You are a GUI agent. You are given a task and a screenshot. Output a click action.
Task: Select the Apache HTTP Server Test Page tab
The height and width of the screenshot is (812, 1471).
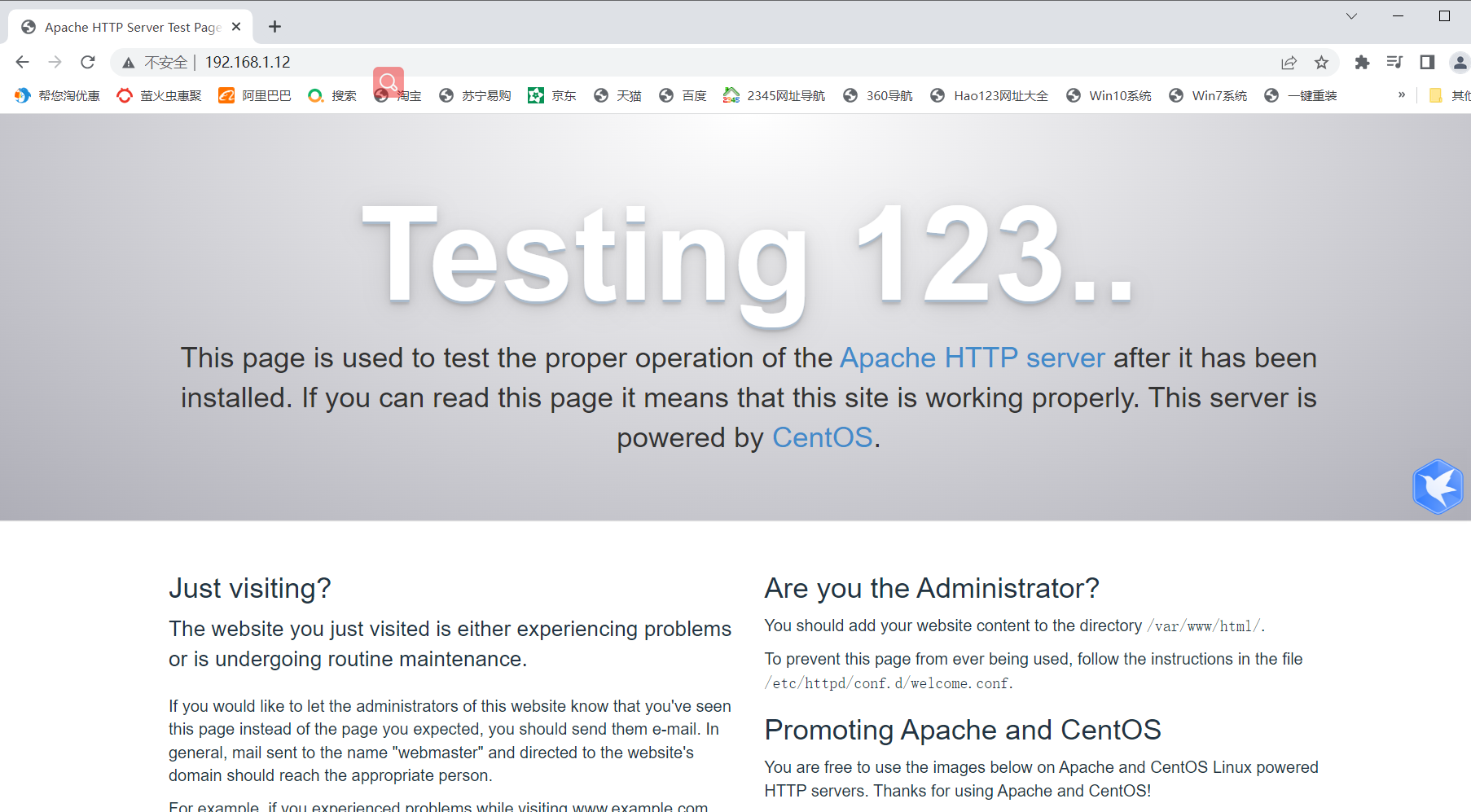[130, 27]
